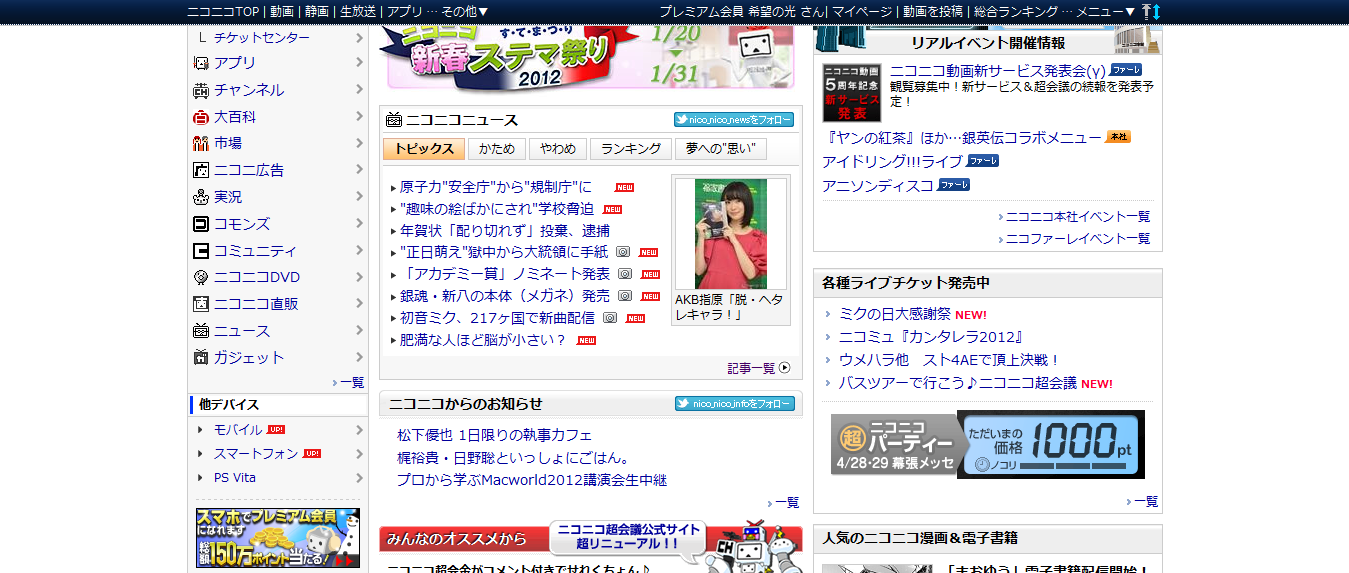This screenshot has height=573, width=1349.
Task: Follow nico_nico_news Twitter button
Action: pyautogui.click(x=734, y=120)
